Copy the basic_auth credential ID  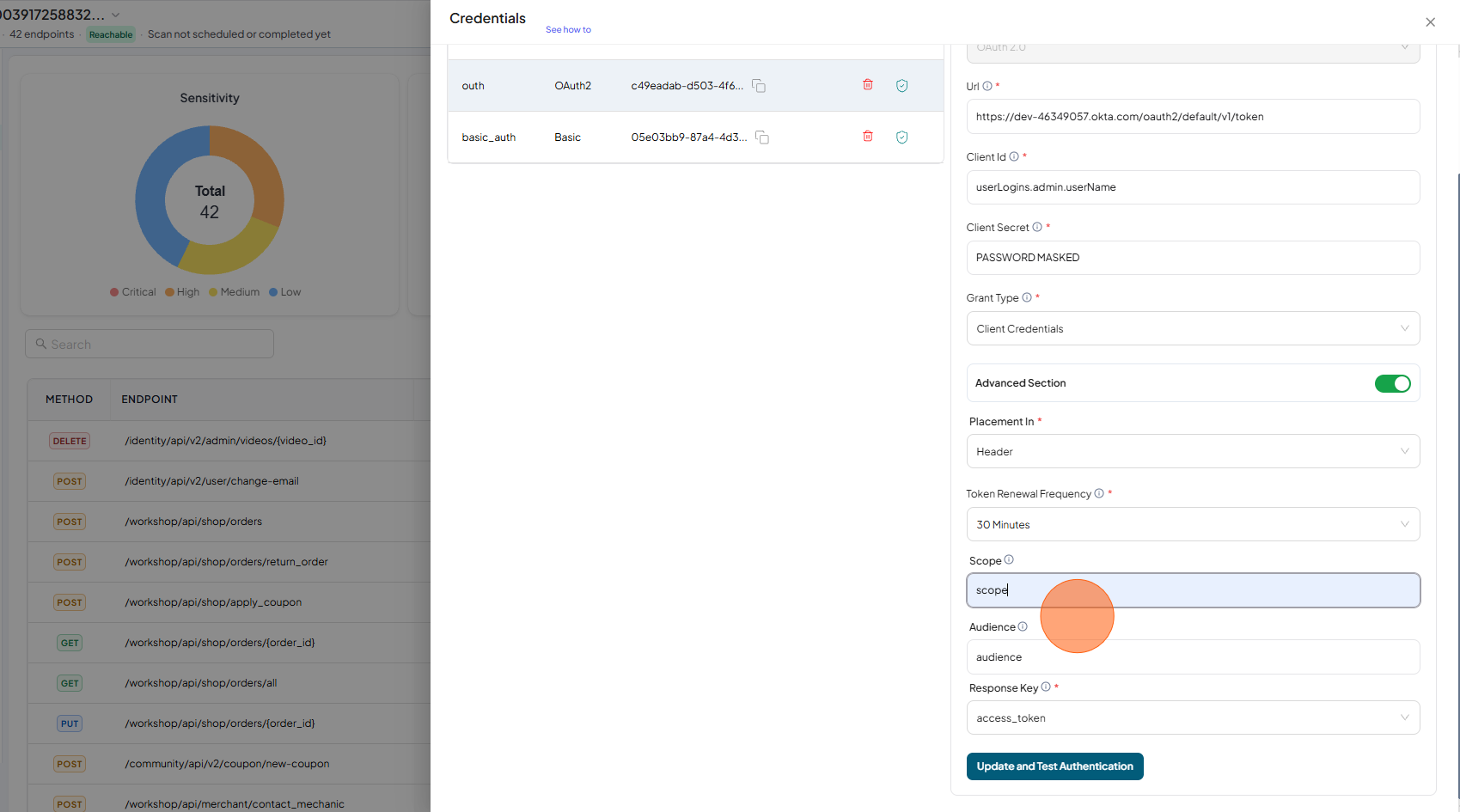(x=762, y=137)
